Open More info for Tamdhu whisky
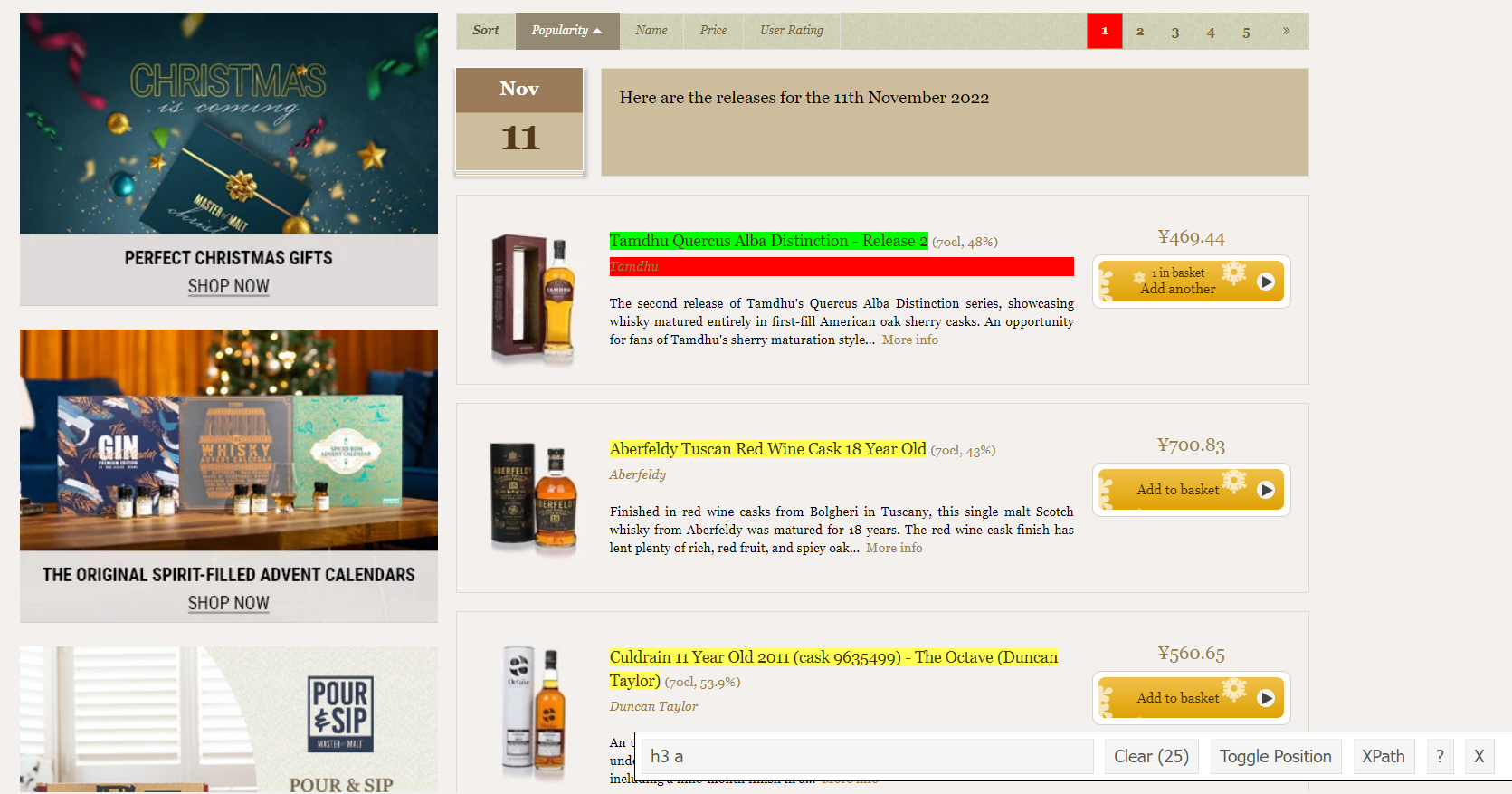 click(910, 340)
